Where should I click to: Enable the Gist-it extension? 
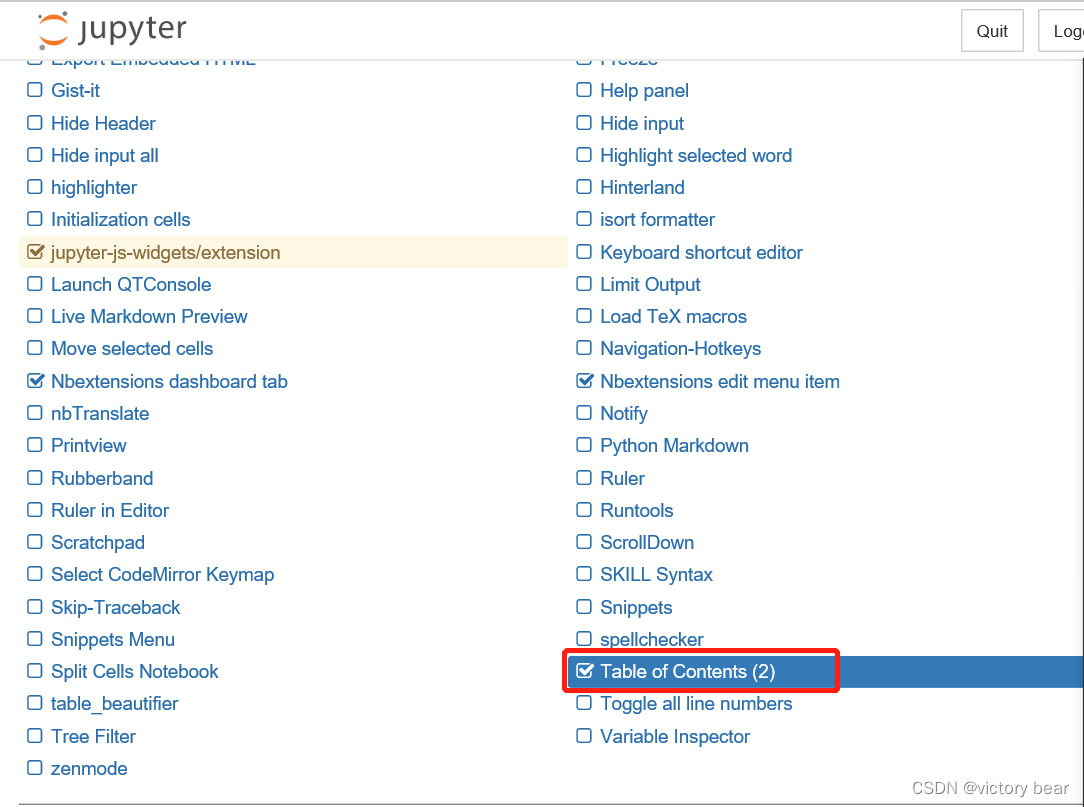pos(35,90)
